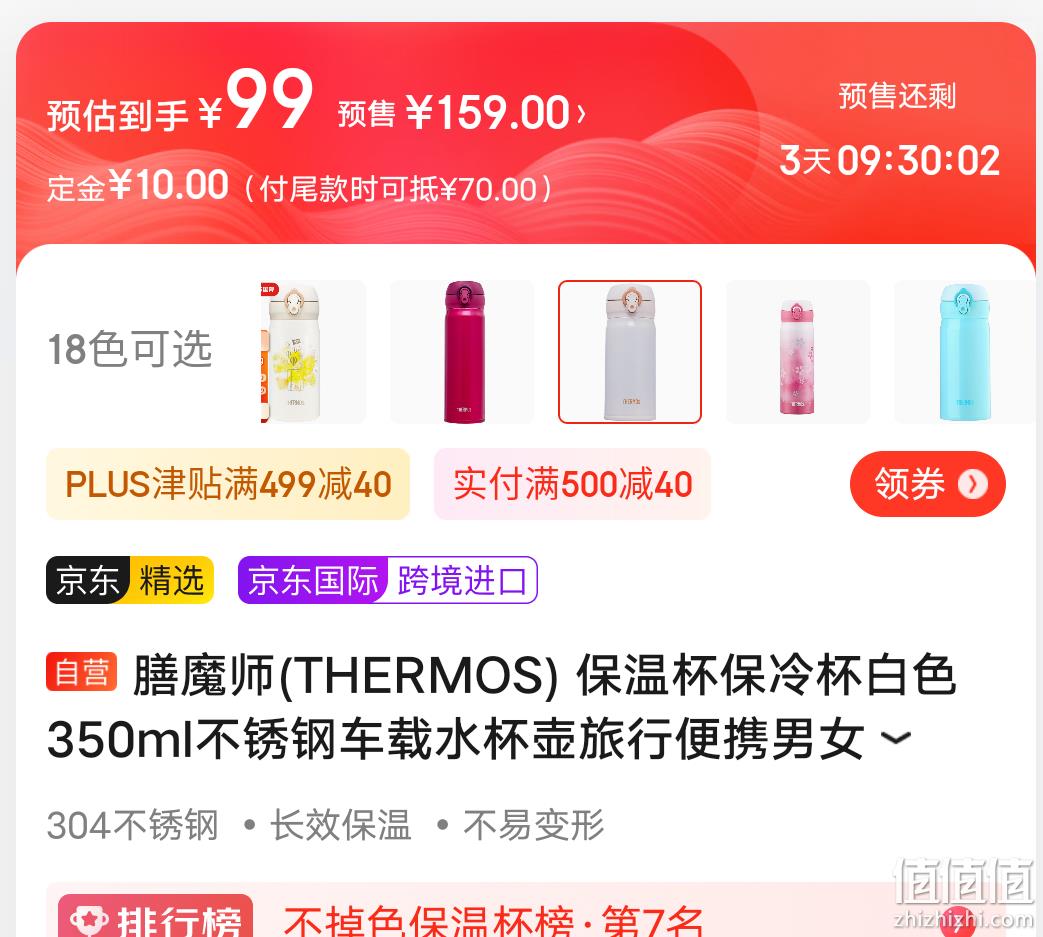Choose the light blue bottle variant
The image size is (1043, 937).
point(966,352)
